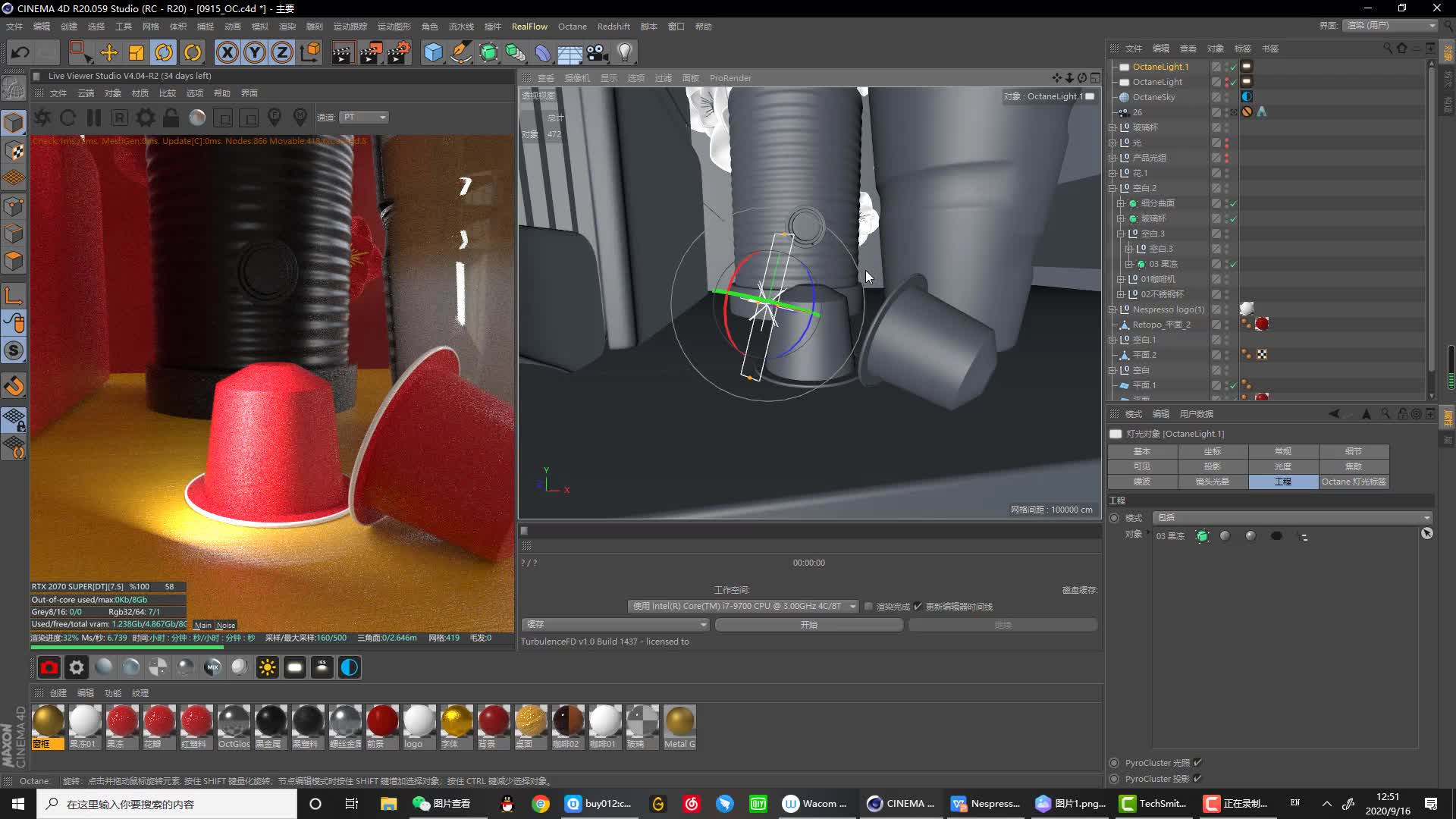This screenshot has height=819, width=1456.
Task: Add a Camera object from toolbar
Action: click(598, 52)
